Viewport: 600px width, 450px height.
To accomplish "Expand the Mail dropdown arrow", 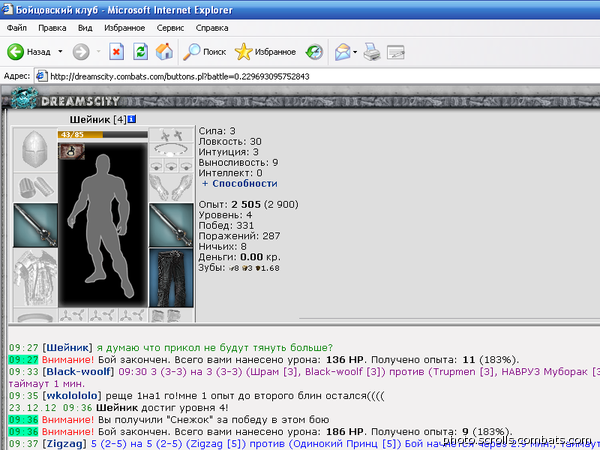I will tap(355, 52).
